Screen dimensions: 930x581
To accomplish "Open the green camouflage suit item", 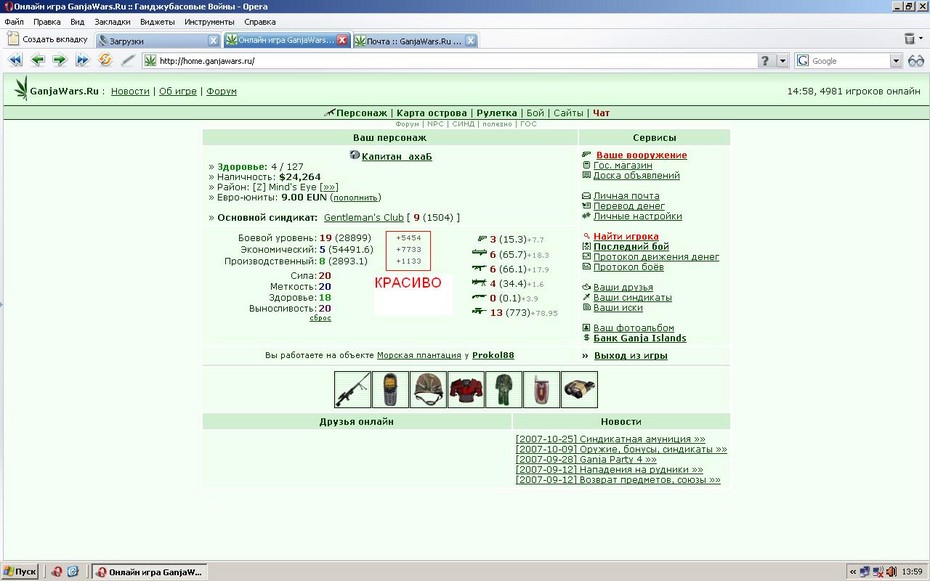I will click(503, 390).
